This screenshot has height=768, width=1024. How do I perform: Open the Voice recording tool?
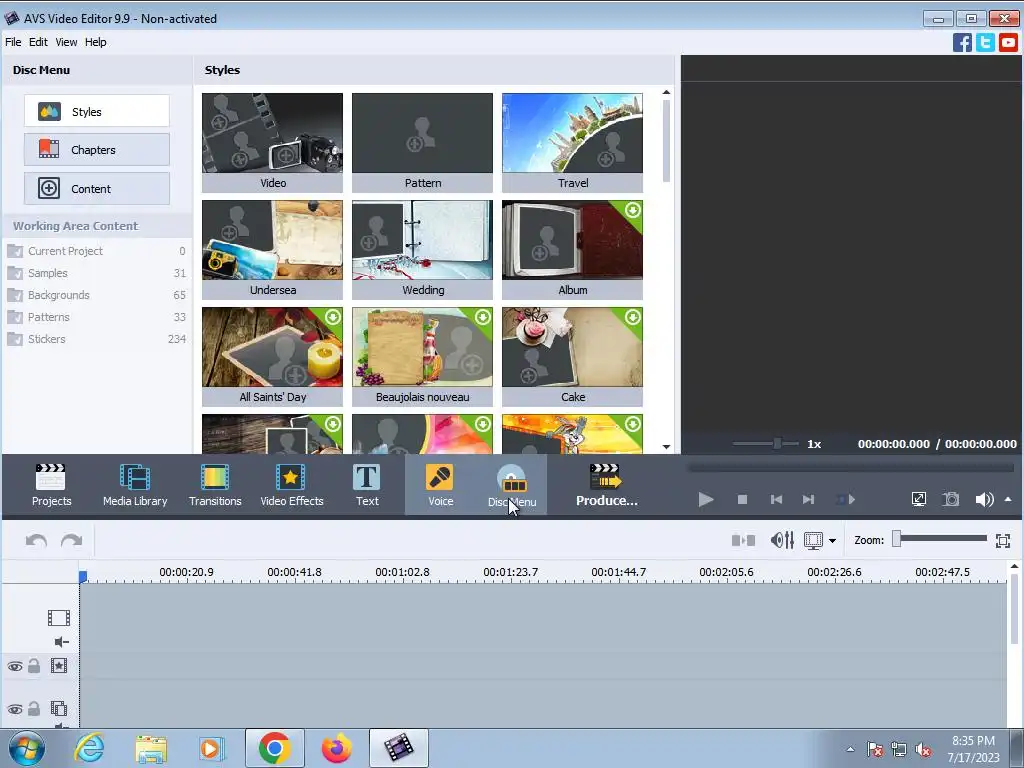pyautogui.click(x=440, y=485)
